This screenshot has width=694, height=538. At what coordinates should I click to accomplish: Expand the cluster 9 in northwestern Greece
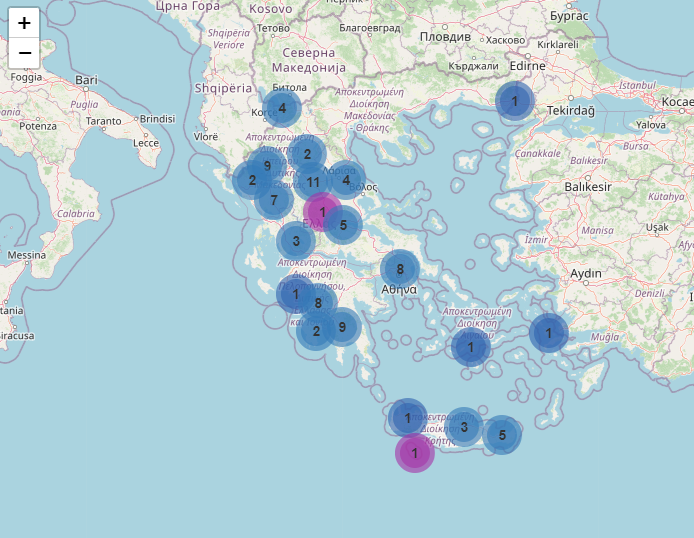click(x=267, y=166)
